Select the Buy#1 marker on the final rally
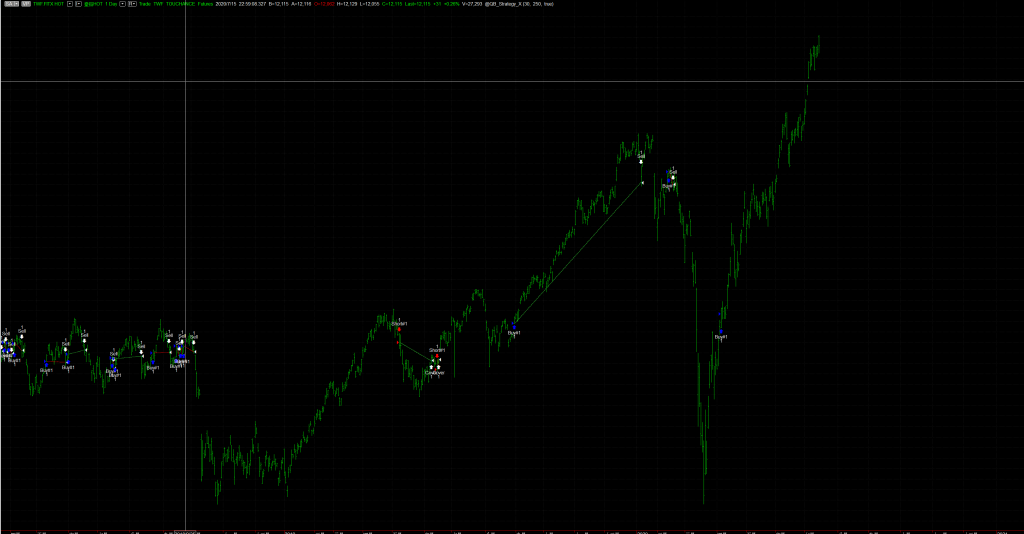 720,332
